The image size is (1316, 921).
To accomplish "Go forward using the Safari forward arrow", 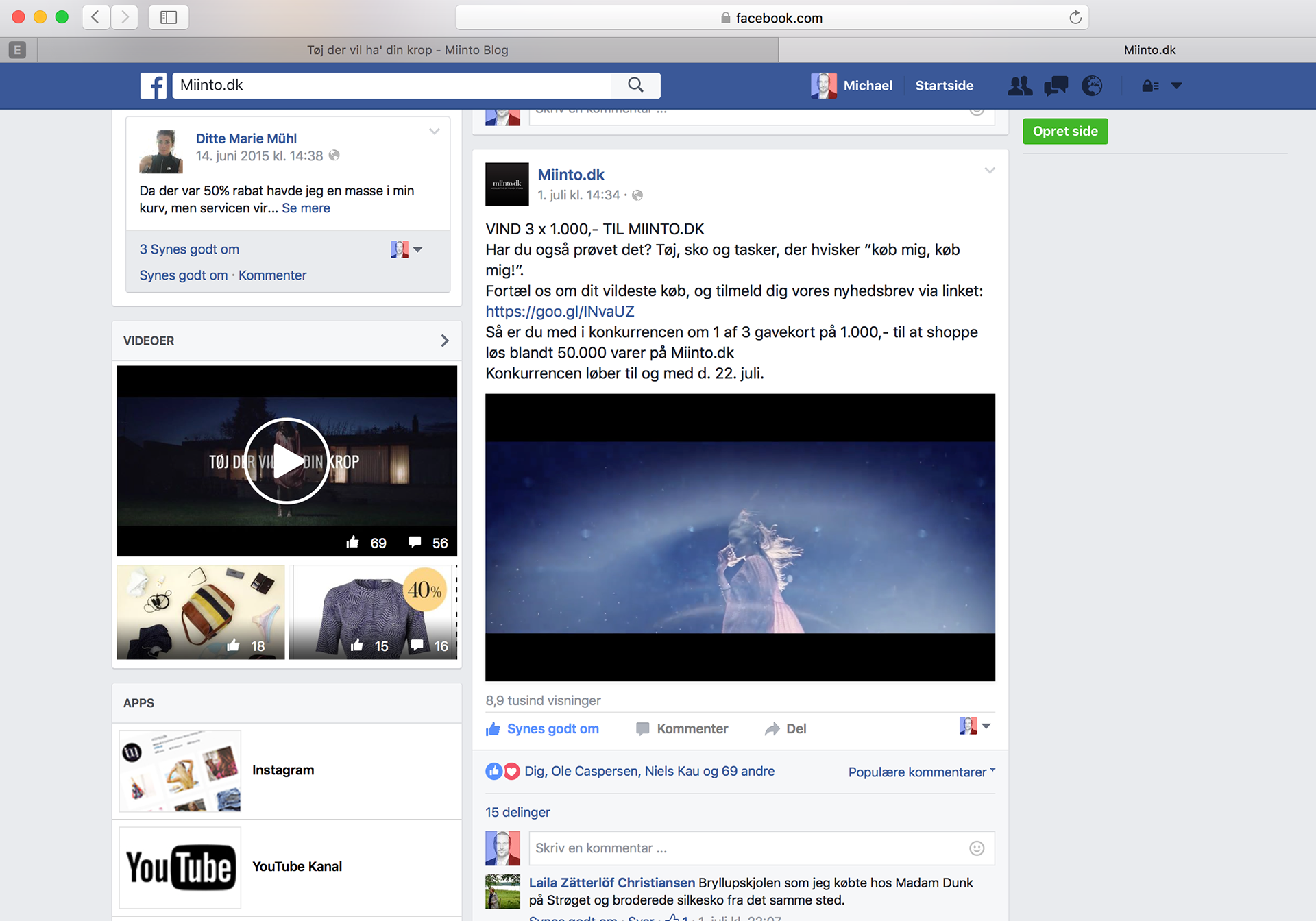I will (x=124, y=17).
